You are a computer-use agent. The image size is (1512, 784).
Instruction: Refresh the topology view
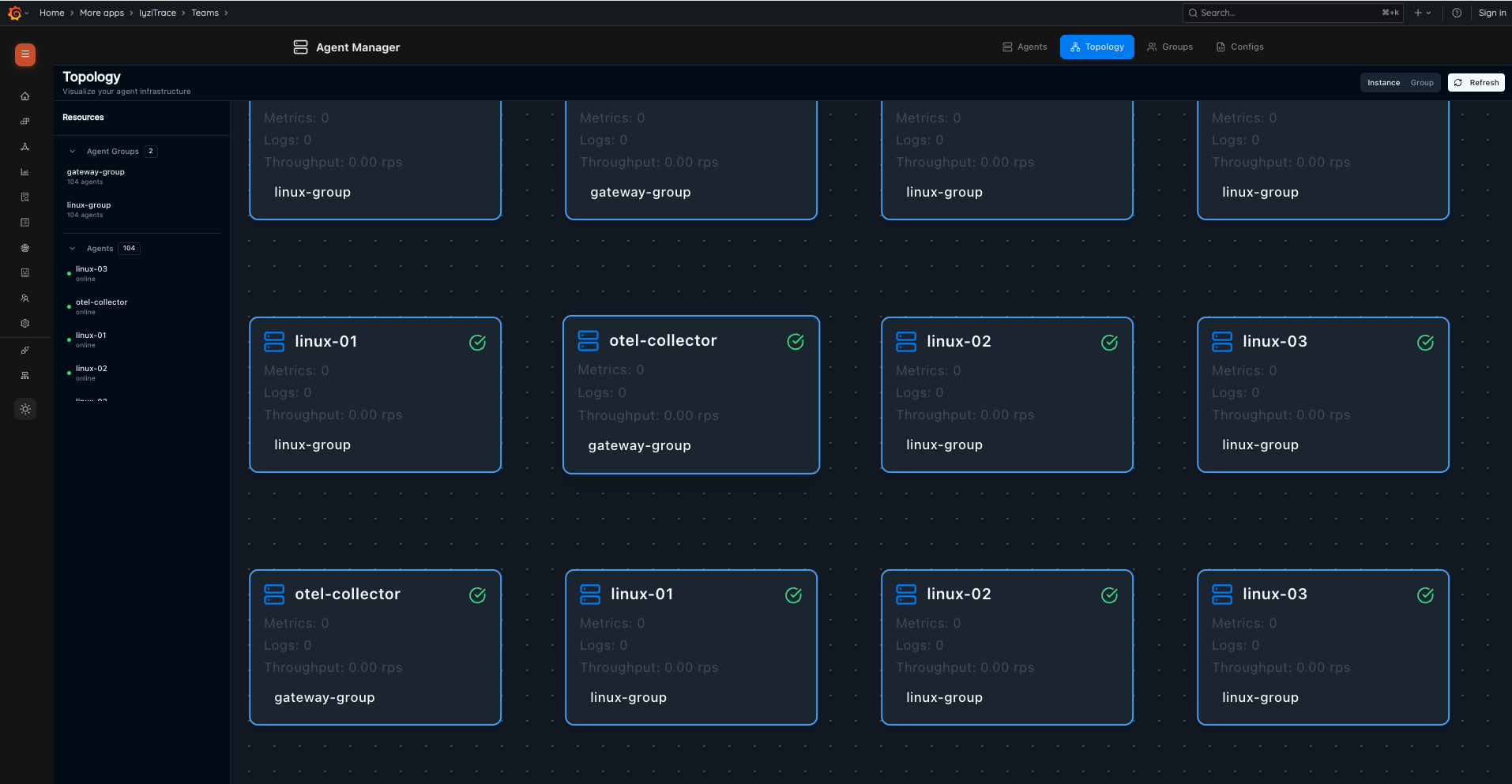(1476, 83)
